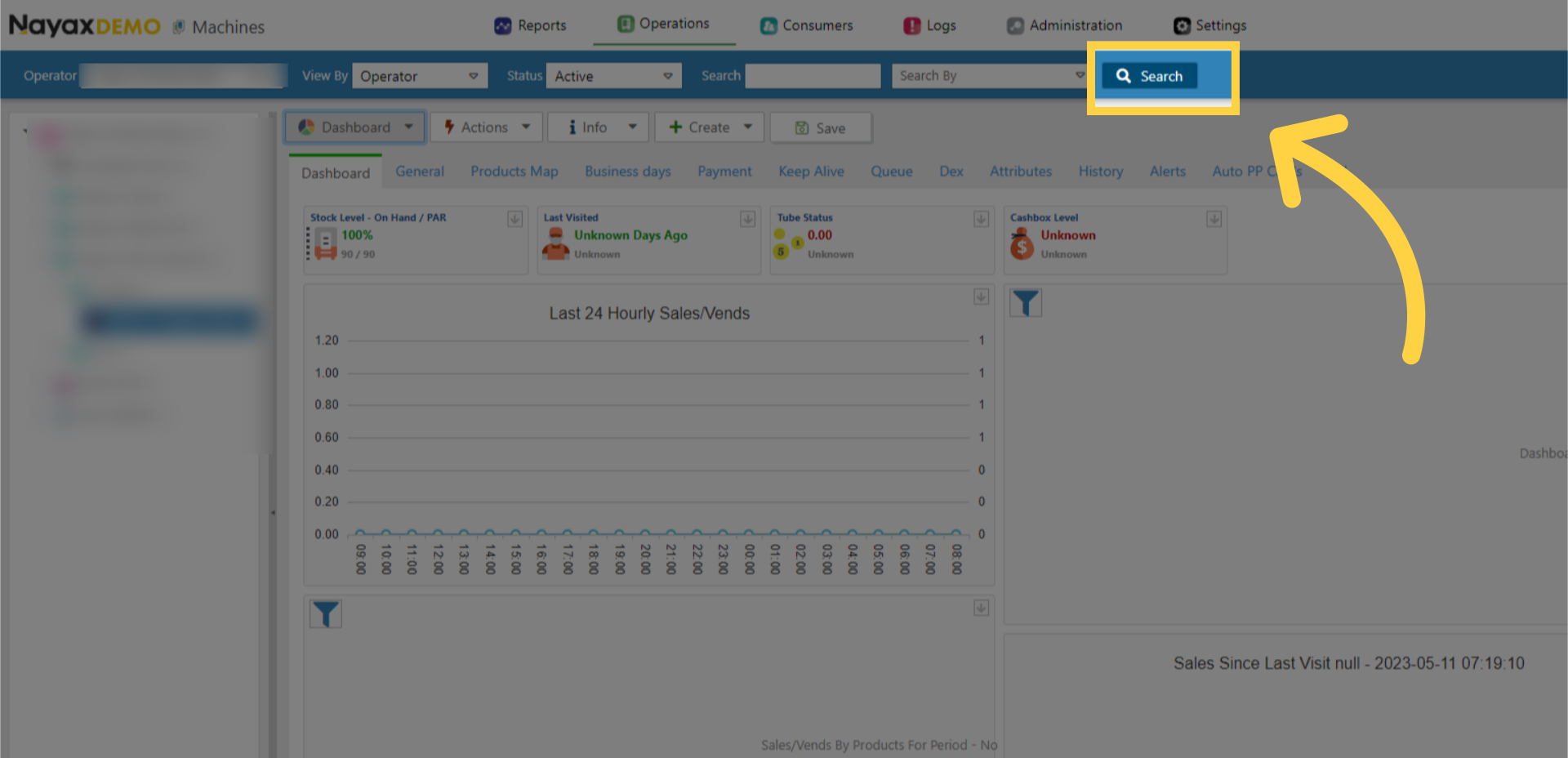Click the 100% stock level value
The image size is (1568, 758).
(x=357, y=235)
